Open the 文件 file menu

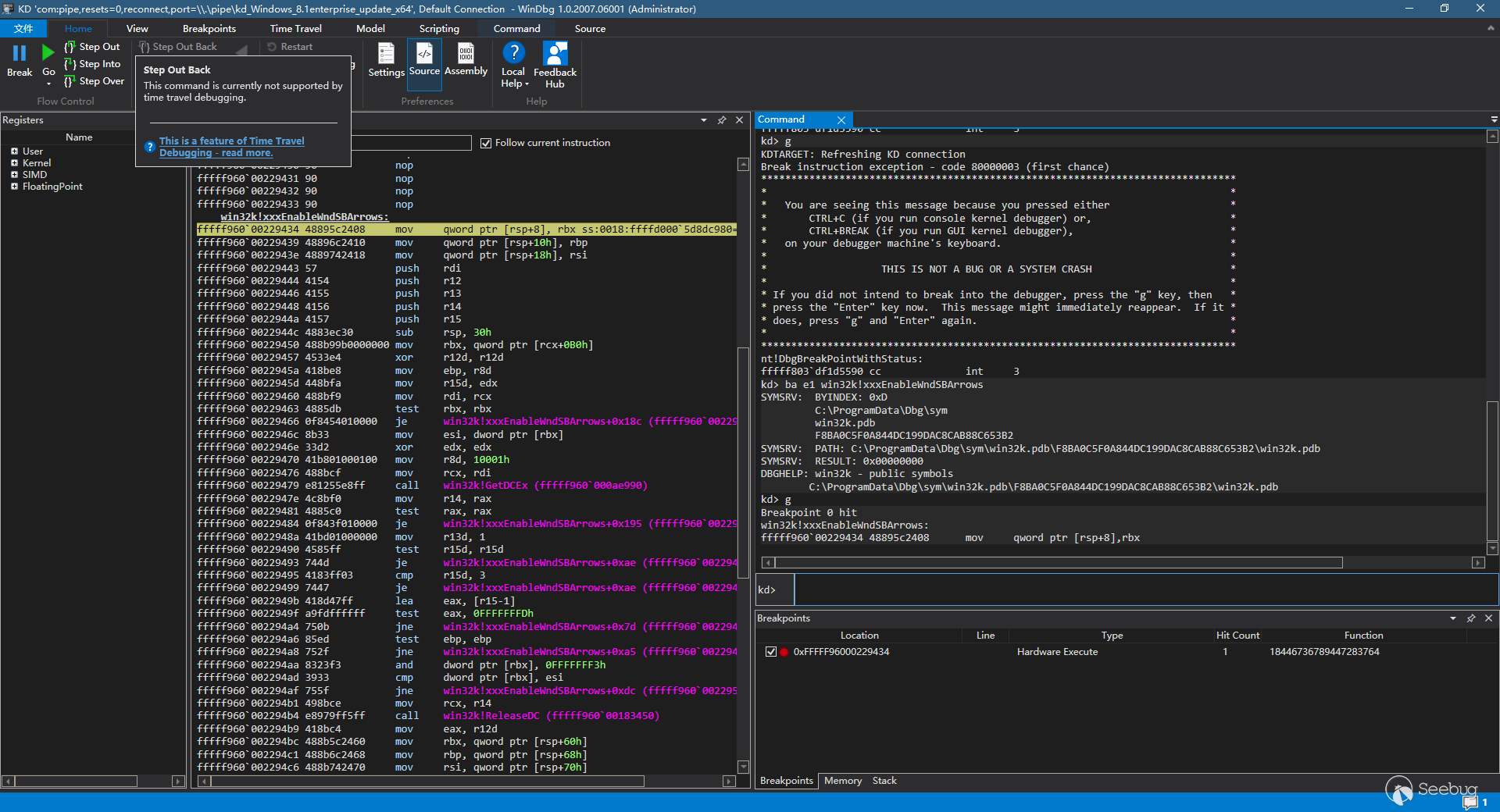click(x=23, y=29)
